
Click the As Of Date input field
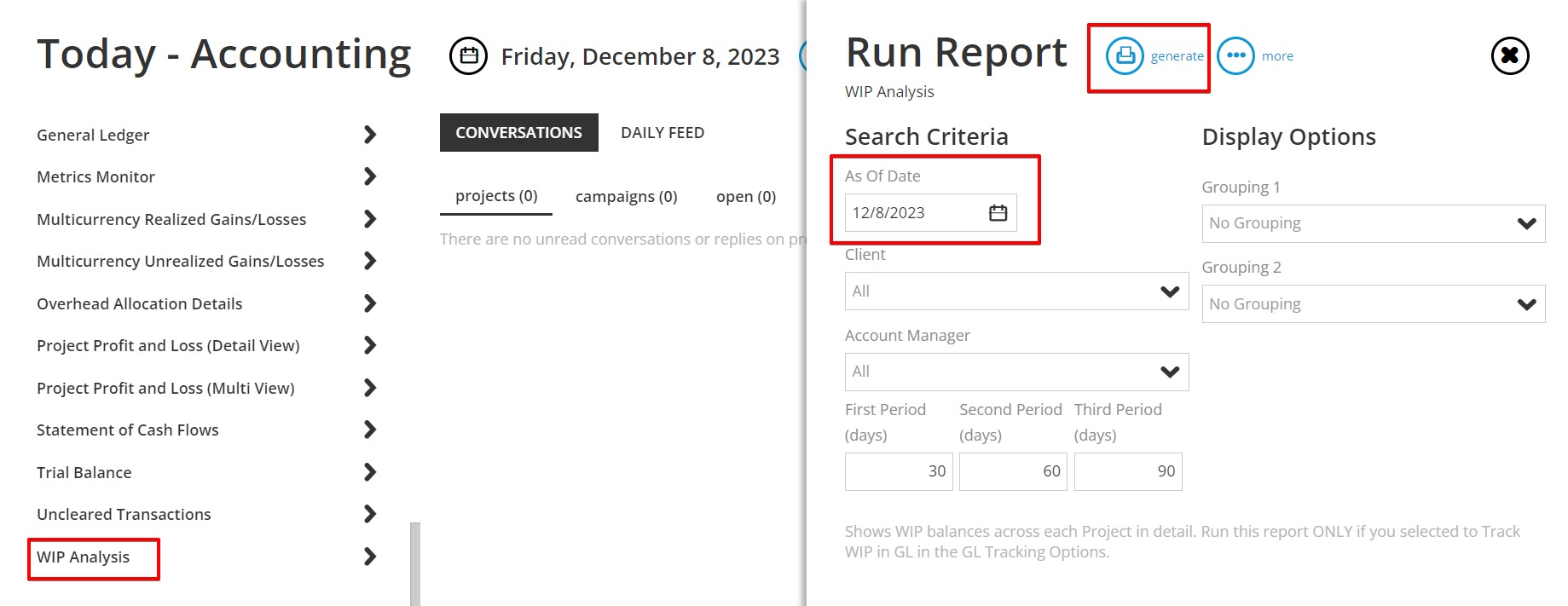pyautogui.click(x=931, y=213)
